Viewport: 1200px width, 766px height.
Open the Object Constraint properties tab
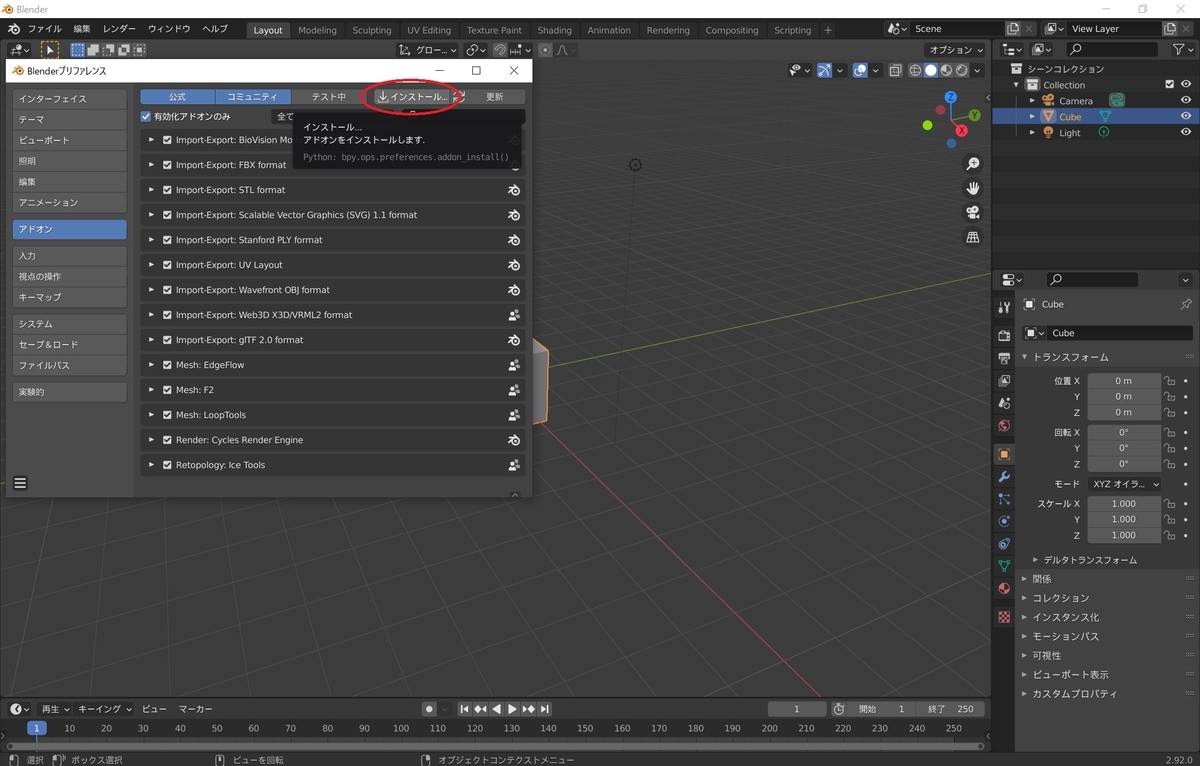coord(1004,544)
